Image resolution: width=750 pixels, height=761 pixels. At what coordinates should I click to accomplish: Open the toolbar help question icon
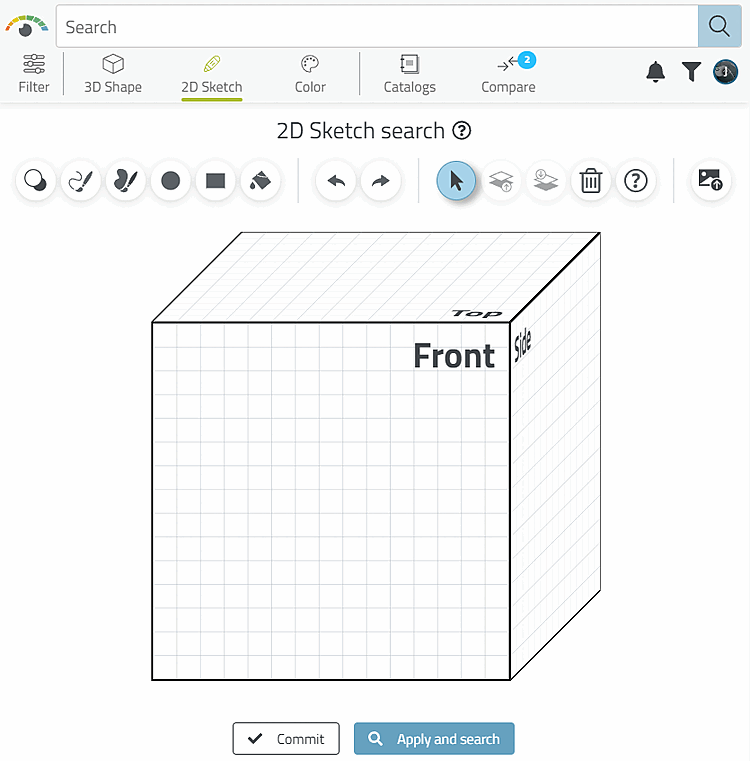click(x=635, y=181)
